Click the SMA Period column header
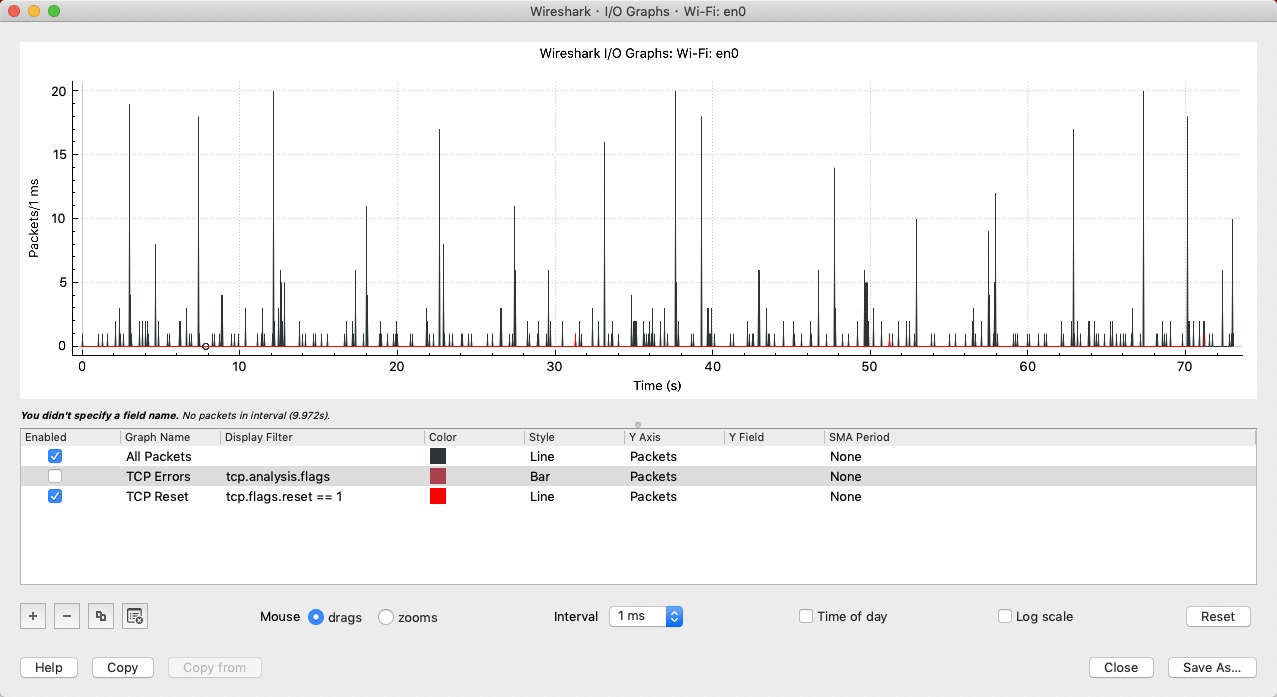This screenshot has height=697, width=1277. [859, 437]
